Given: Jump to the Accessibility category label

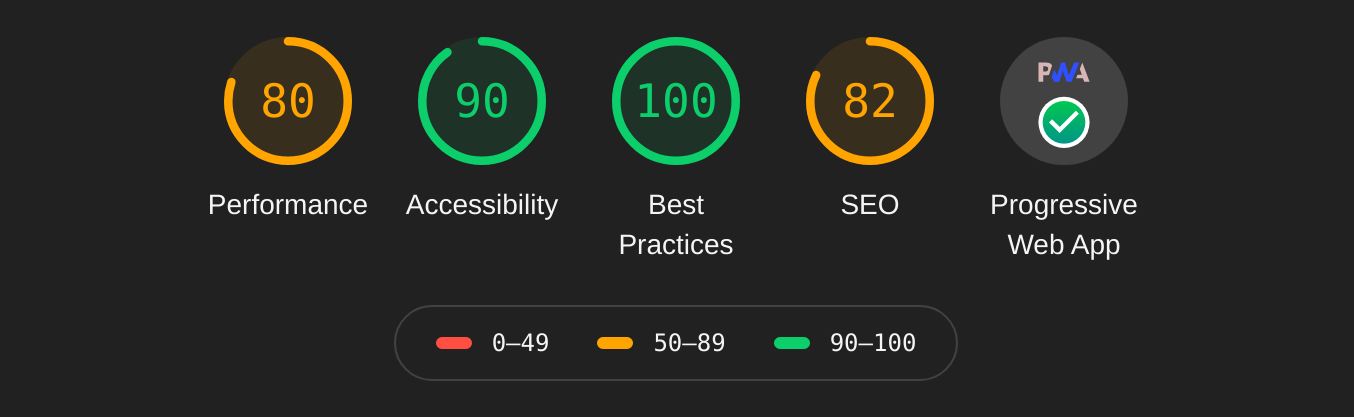Looking at the screenshot, I should pos(482,205).
